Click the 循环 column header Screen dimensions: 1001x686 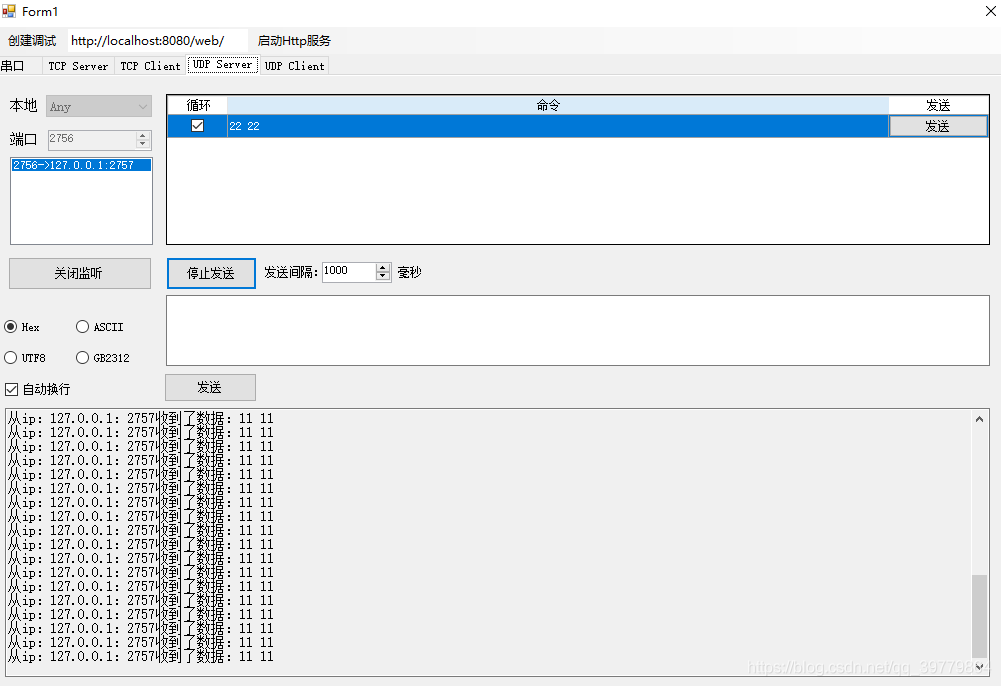(197, 105)
